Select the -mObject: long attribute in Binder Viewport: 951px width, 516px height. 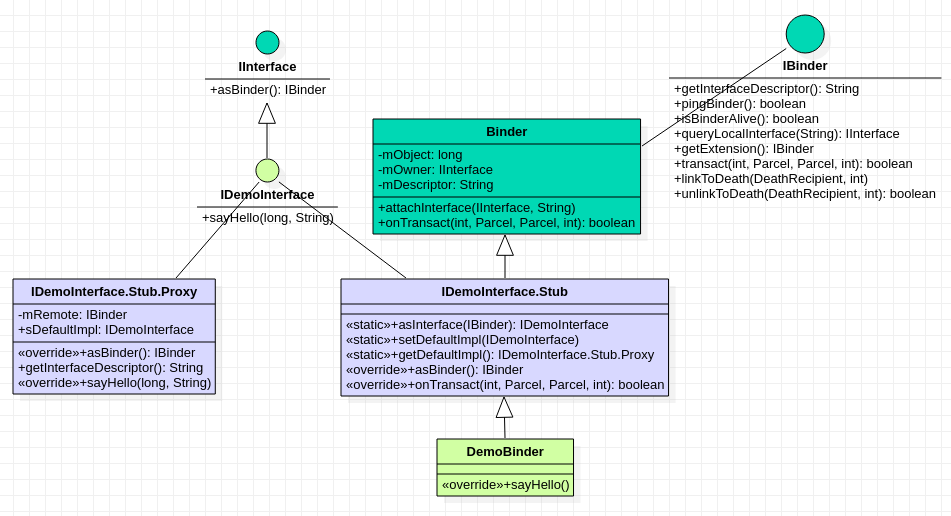[x=420, y=155]
